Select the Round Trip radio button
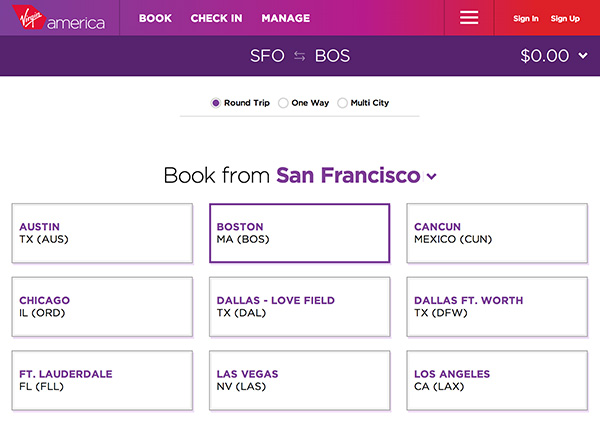This screenshot has height=430, width=600. pyautogui.click(x=216, y=103)
